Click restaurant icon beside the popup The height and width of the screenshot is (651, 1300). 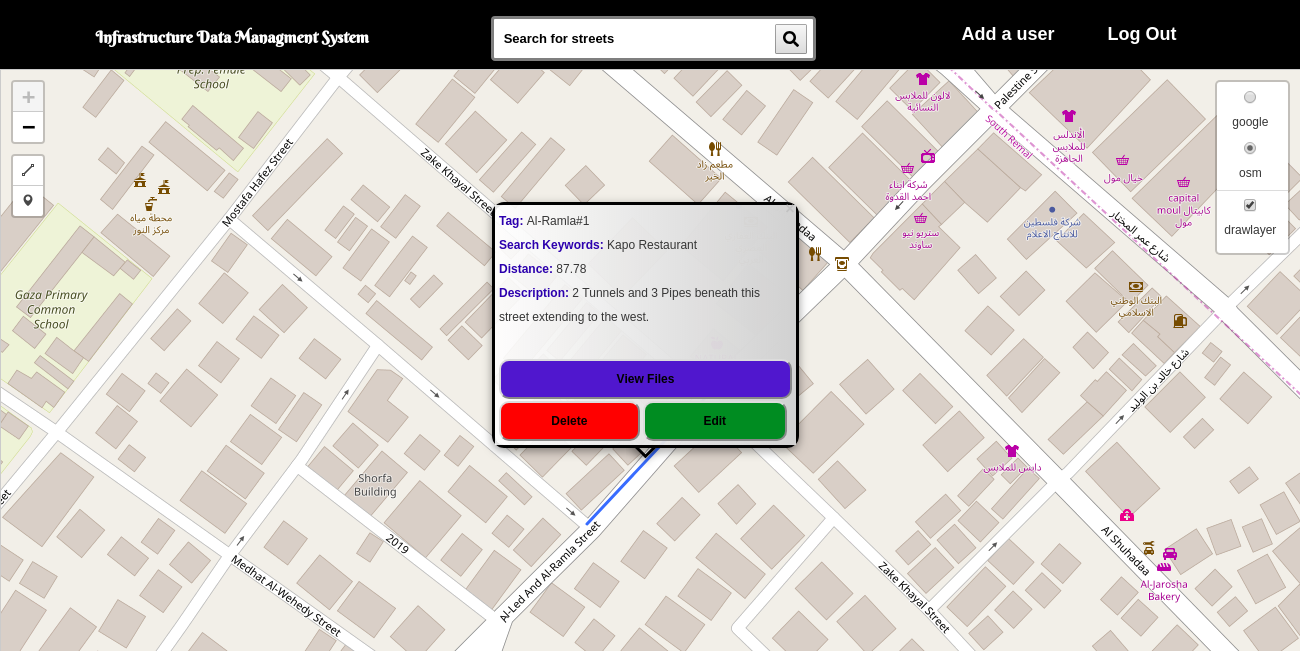[815, 254]
